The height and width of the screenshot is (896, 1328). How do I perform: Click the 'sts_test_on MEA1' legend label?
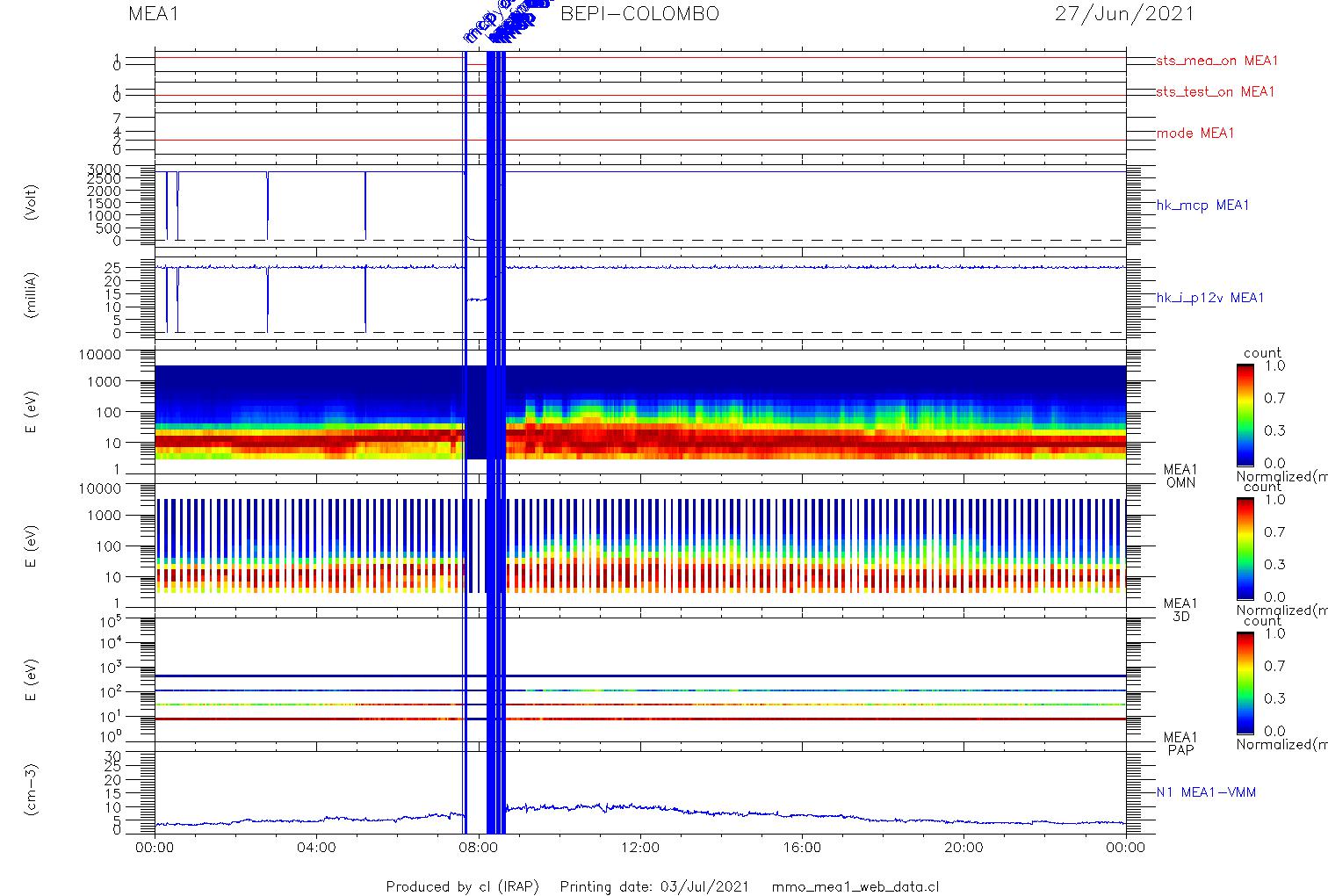coord(1216,91)
